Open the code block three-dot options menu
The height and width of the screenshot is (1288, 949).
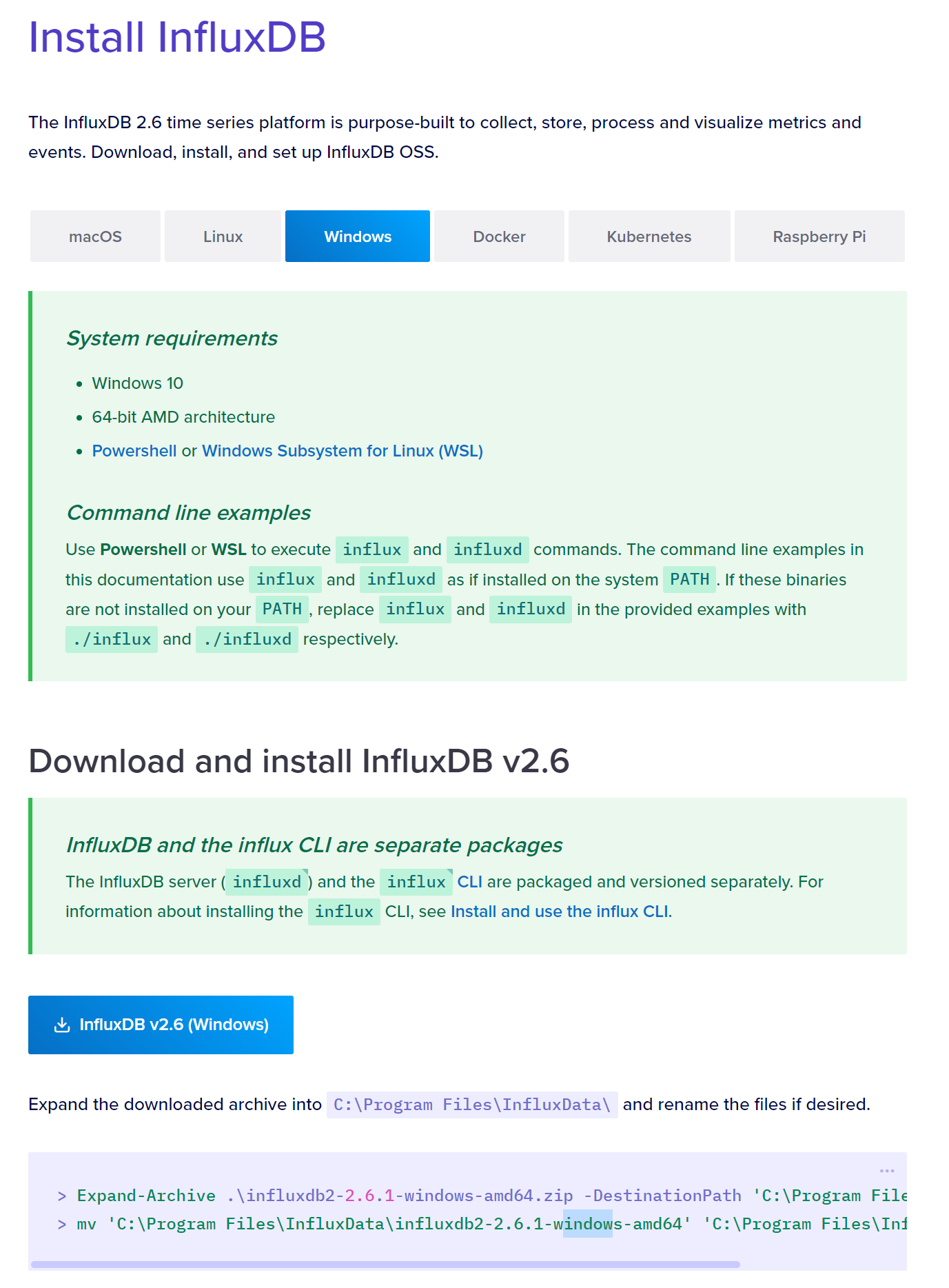point(887,1171)
